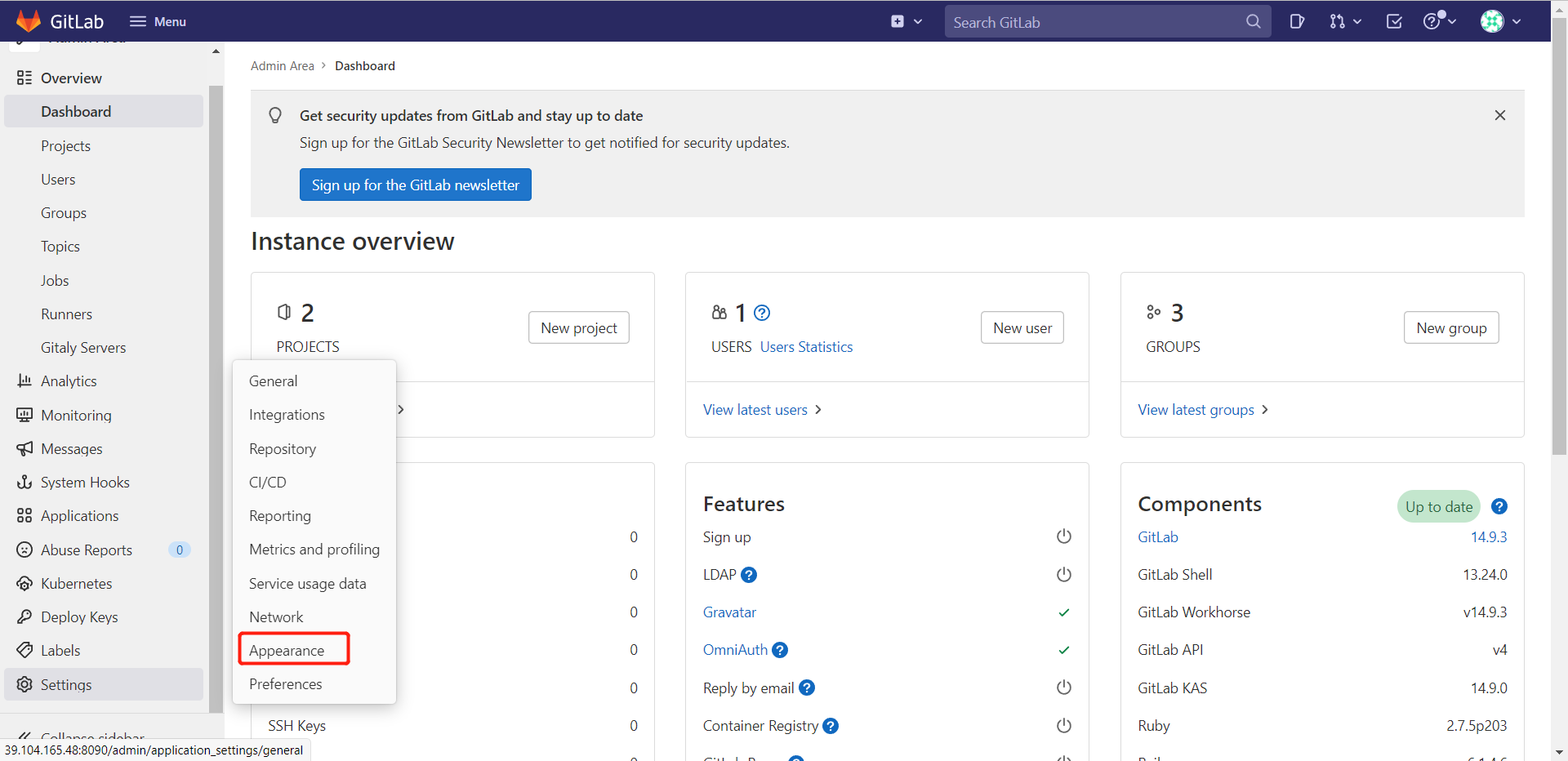Click the GitLab fox logo
Viewport: 1568px width, 761px height.
[x=29, y=21]
